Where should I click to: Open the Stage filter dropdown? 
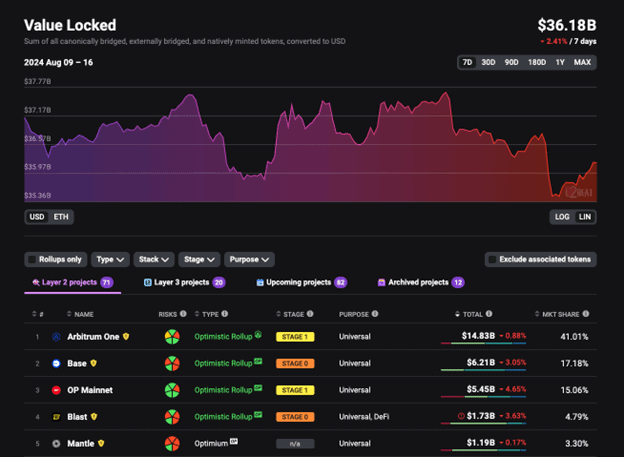[199, 260]
